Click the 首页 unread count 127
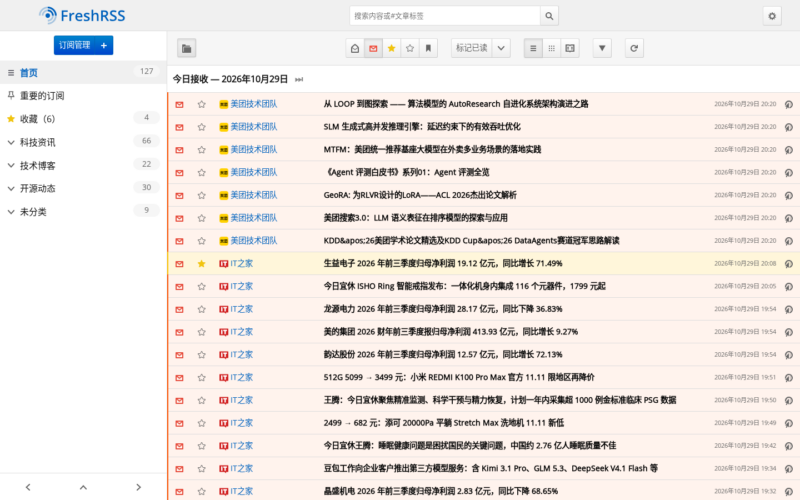Viewport: 800px width, 500px height. coord(146,71)
